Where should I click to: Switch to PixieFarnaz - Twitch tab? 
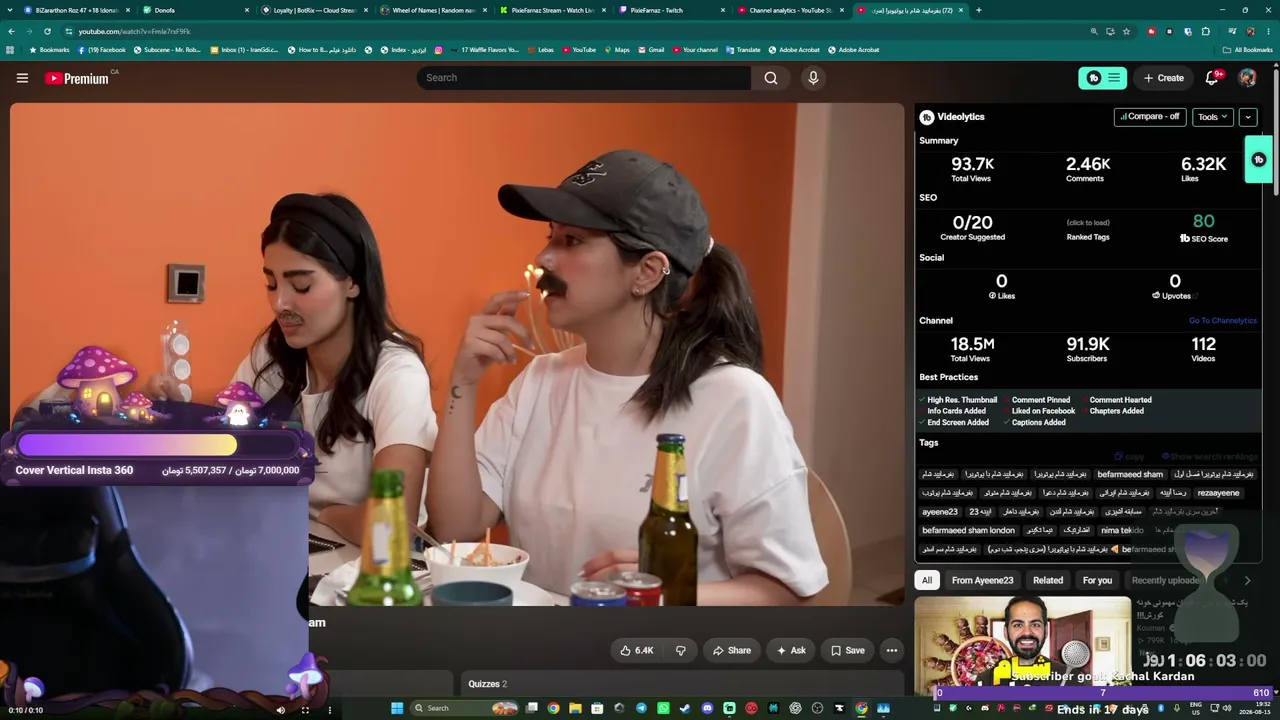pos(672,10)
